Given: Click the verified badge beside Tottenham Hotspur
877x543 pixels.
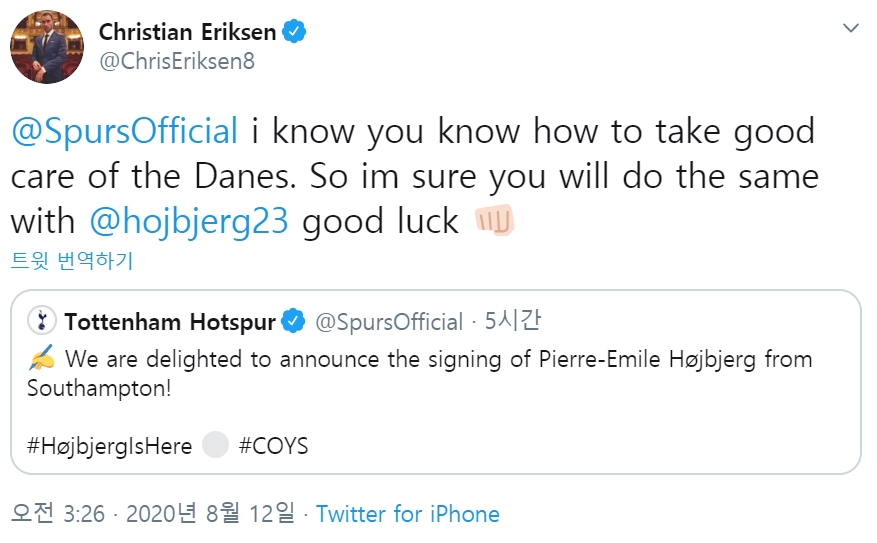Looking at the screenshot, I should pyautogui.click(x=293, y=322).
